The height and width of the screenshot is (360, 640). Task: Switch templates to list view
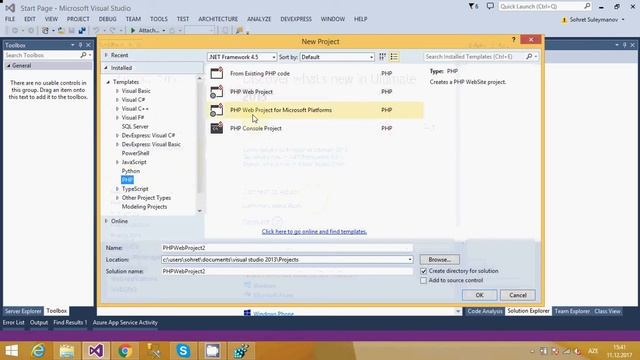(394, 57)
